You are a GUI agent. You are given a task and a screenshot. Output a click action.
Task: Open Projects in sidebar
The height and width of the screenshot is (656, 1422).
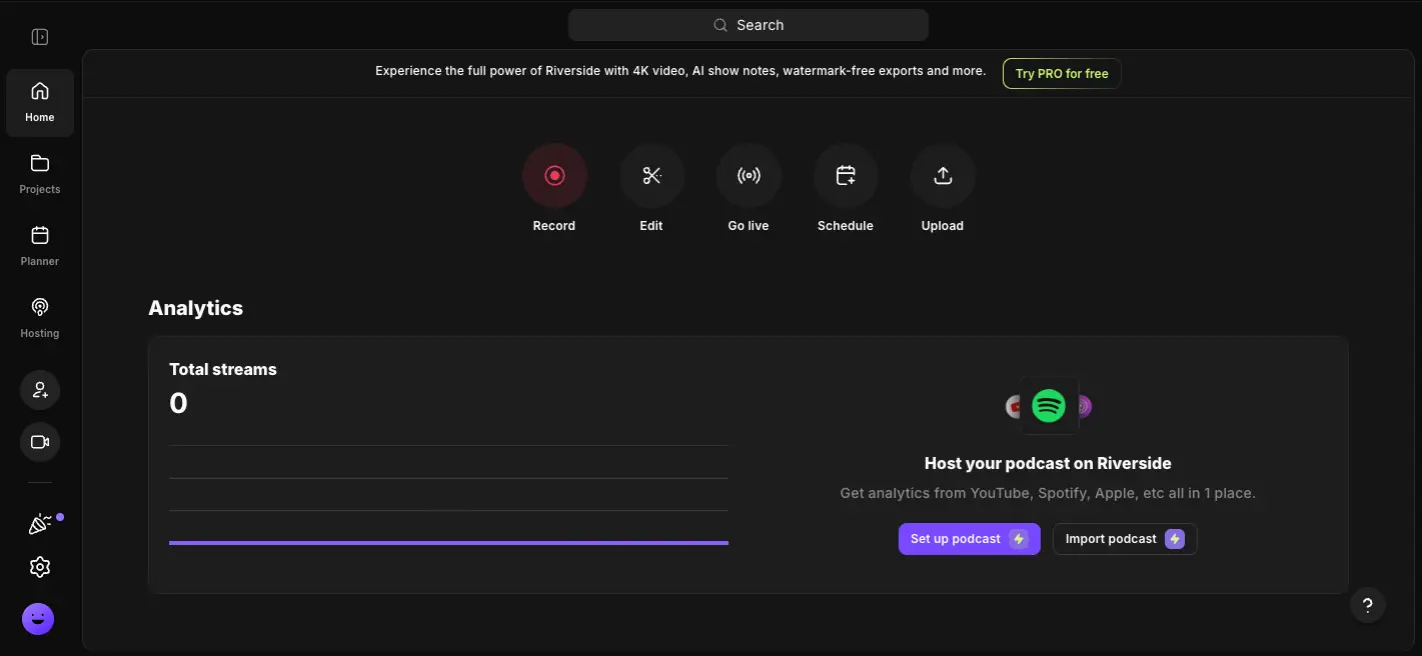[40, 174]
